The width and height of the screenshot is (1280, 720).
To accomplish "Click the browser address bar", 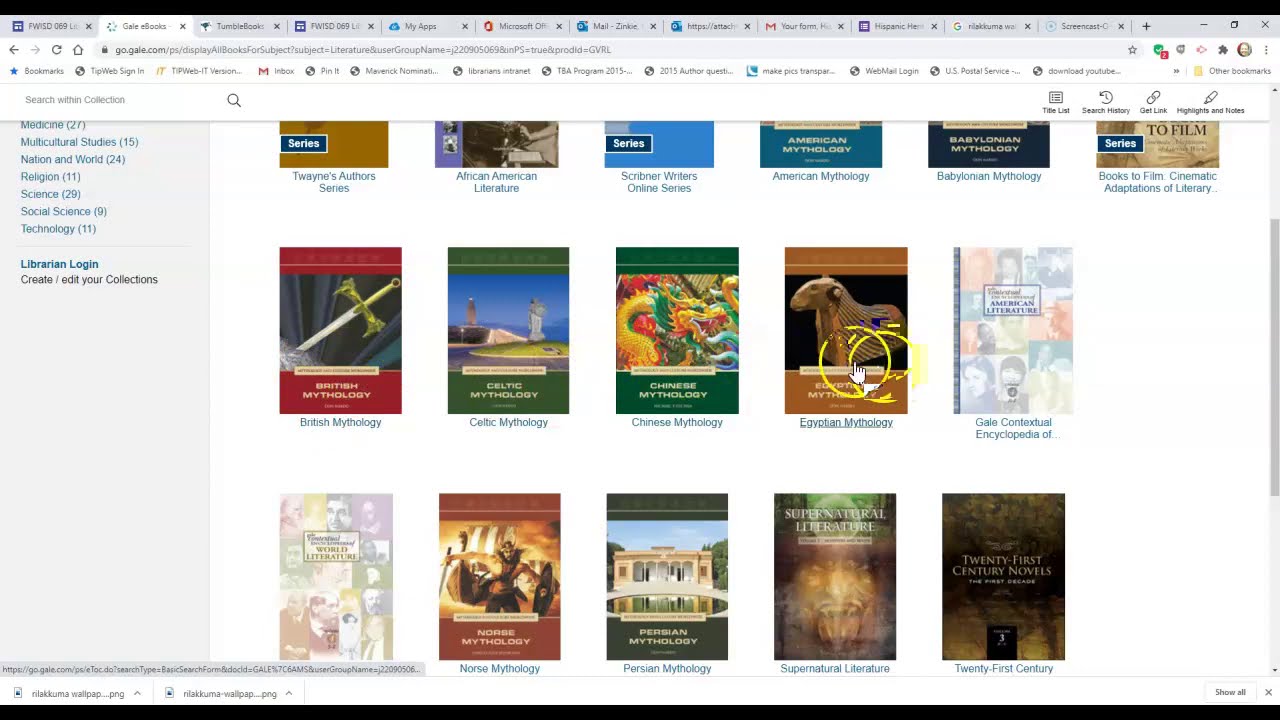I will click(610, 49).
